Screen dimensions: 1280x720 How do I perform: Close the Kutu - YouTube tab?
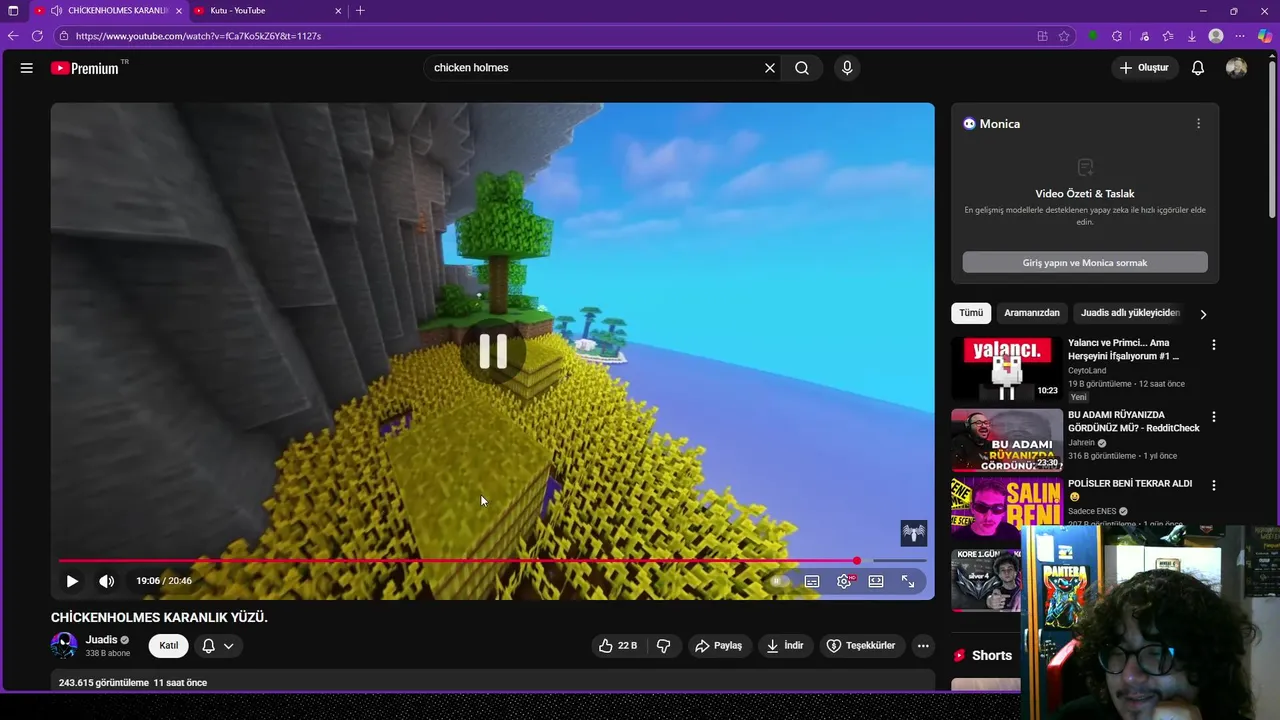[338, 11]
